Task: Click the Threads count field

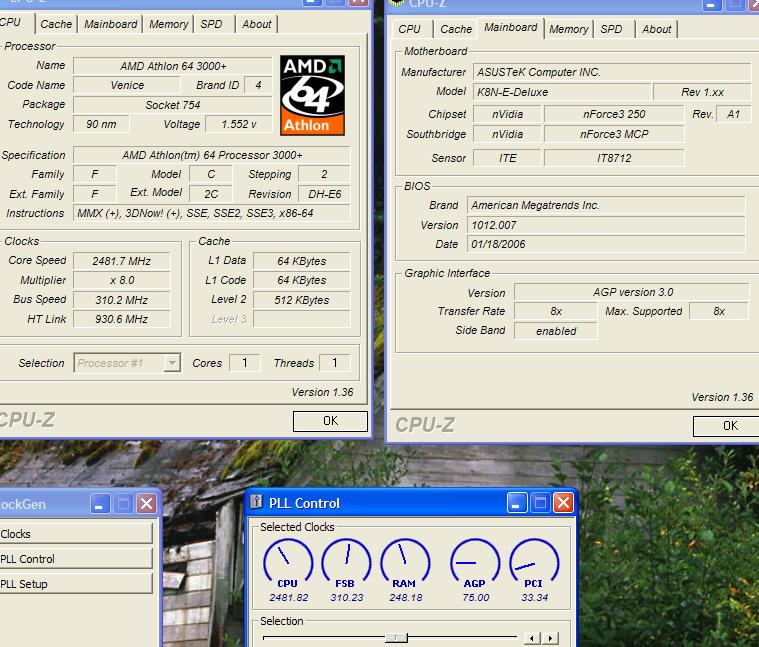Action: click(334, 362)
